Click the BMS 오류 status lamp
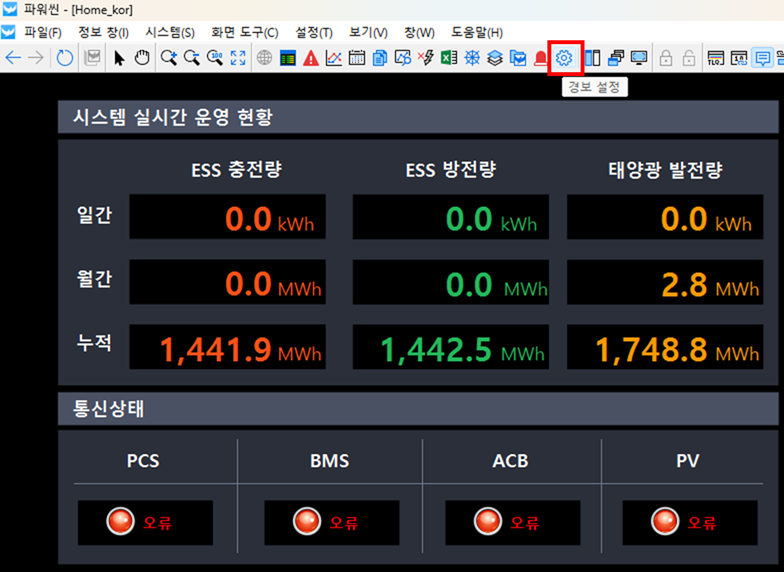The image size is (784, 572). pyautogui.click(x=307, y=522)
